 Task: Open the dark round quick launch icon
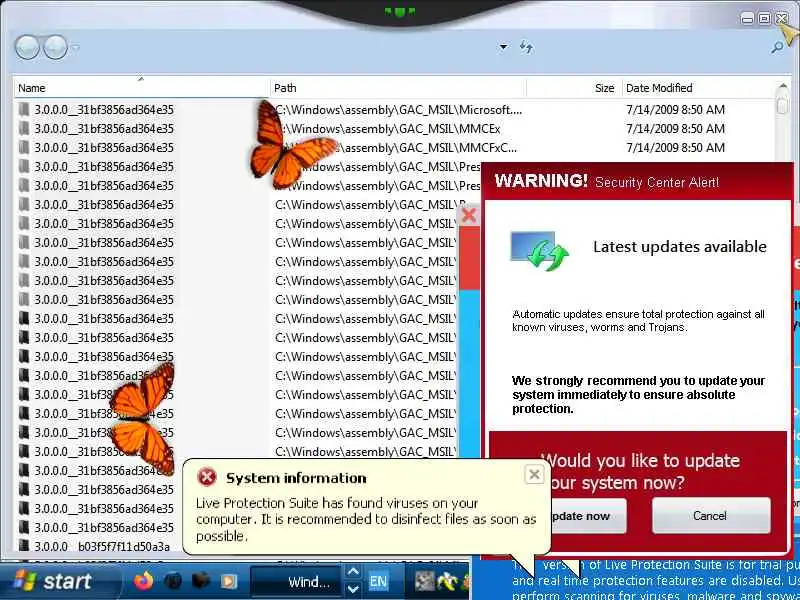[x=173, y=581]
